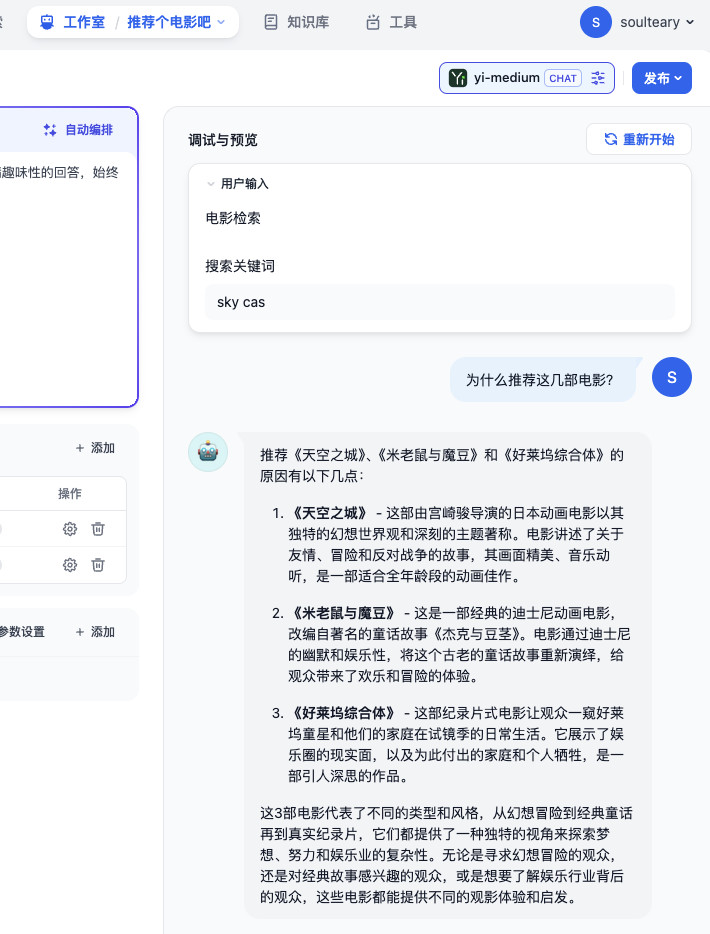Click 《好莱坞综合体》 bold title in reply
This screenshot has width=710, height=934.
coord(344,714)
